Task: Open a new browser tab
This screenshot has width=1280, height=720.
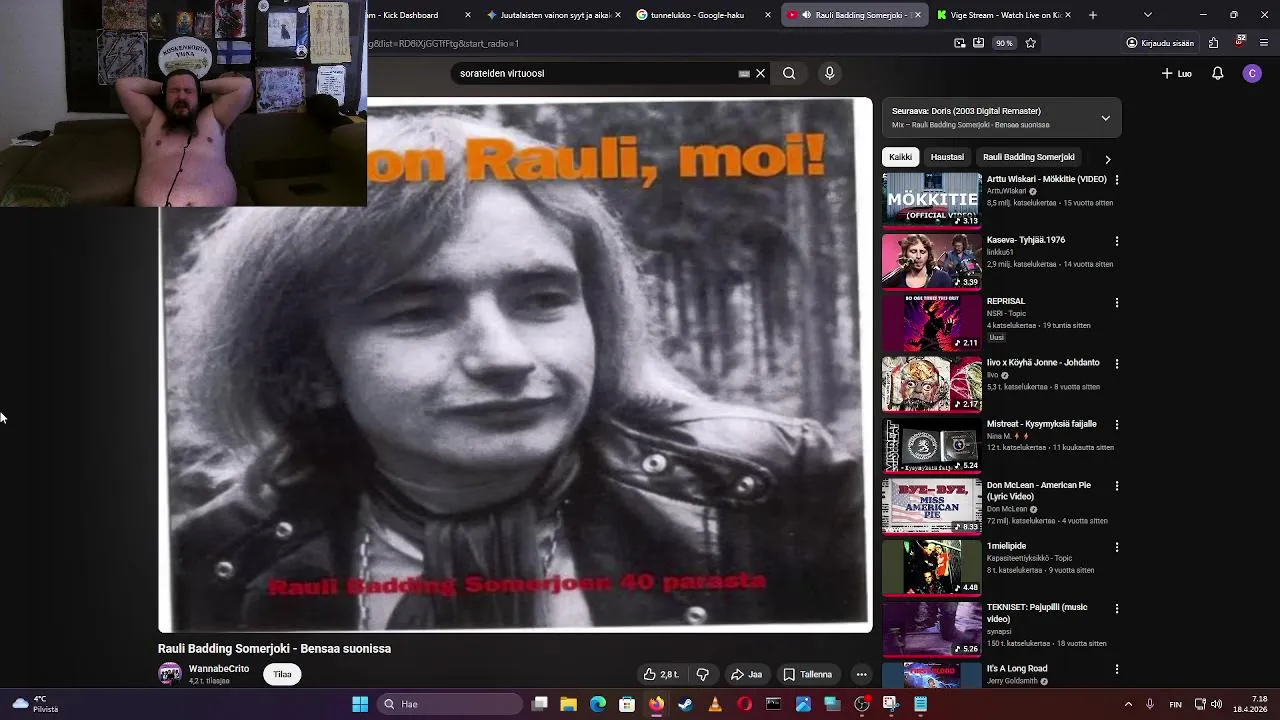Action: 1092,15
